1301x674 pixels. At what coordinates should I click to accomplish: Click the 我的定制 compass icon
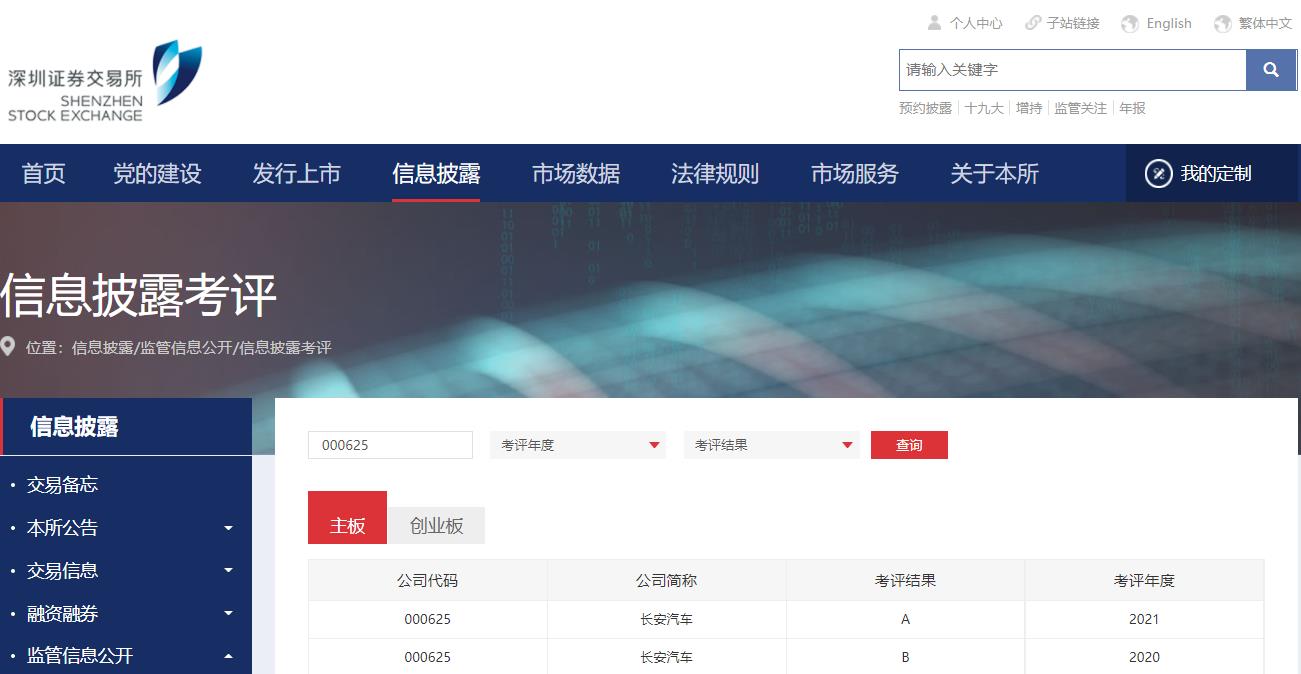coord(1158,173)
